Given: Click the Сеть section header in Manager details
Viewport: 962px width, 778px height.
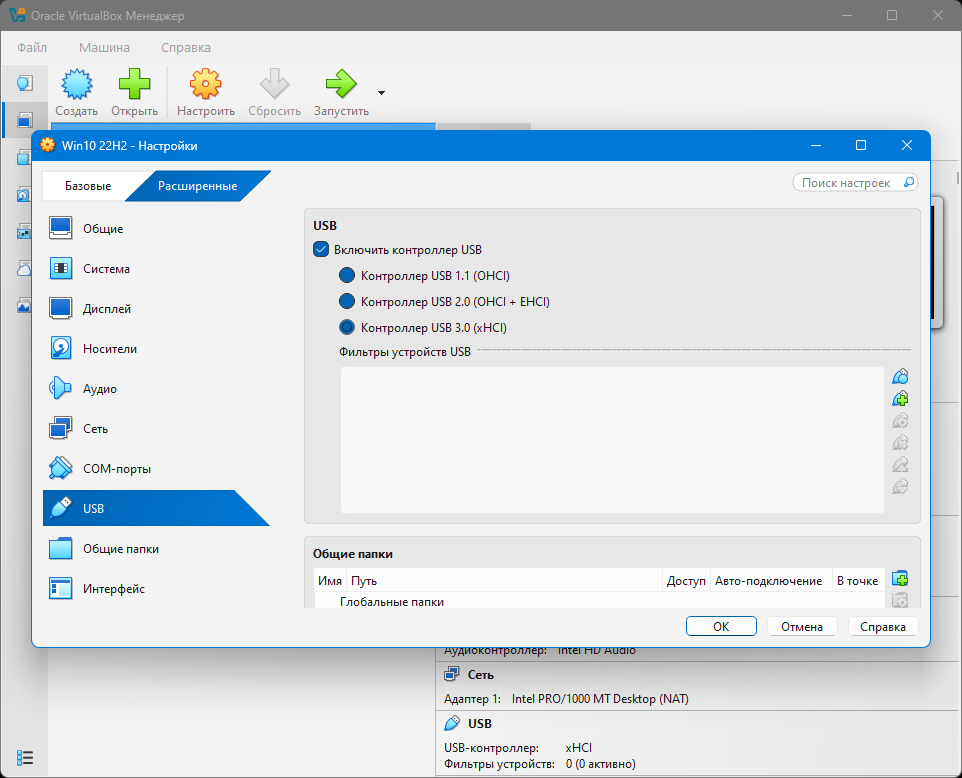Looking at the screenshot, I should click(481, 674).
